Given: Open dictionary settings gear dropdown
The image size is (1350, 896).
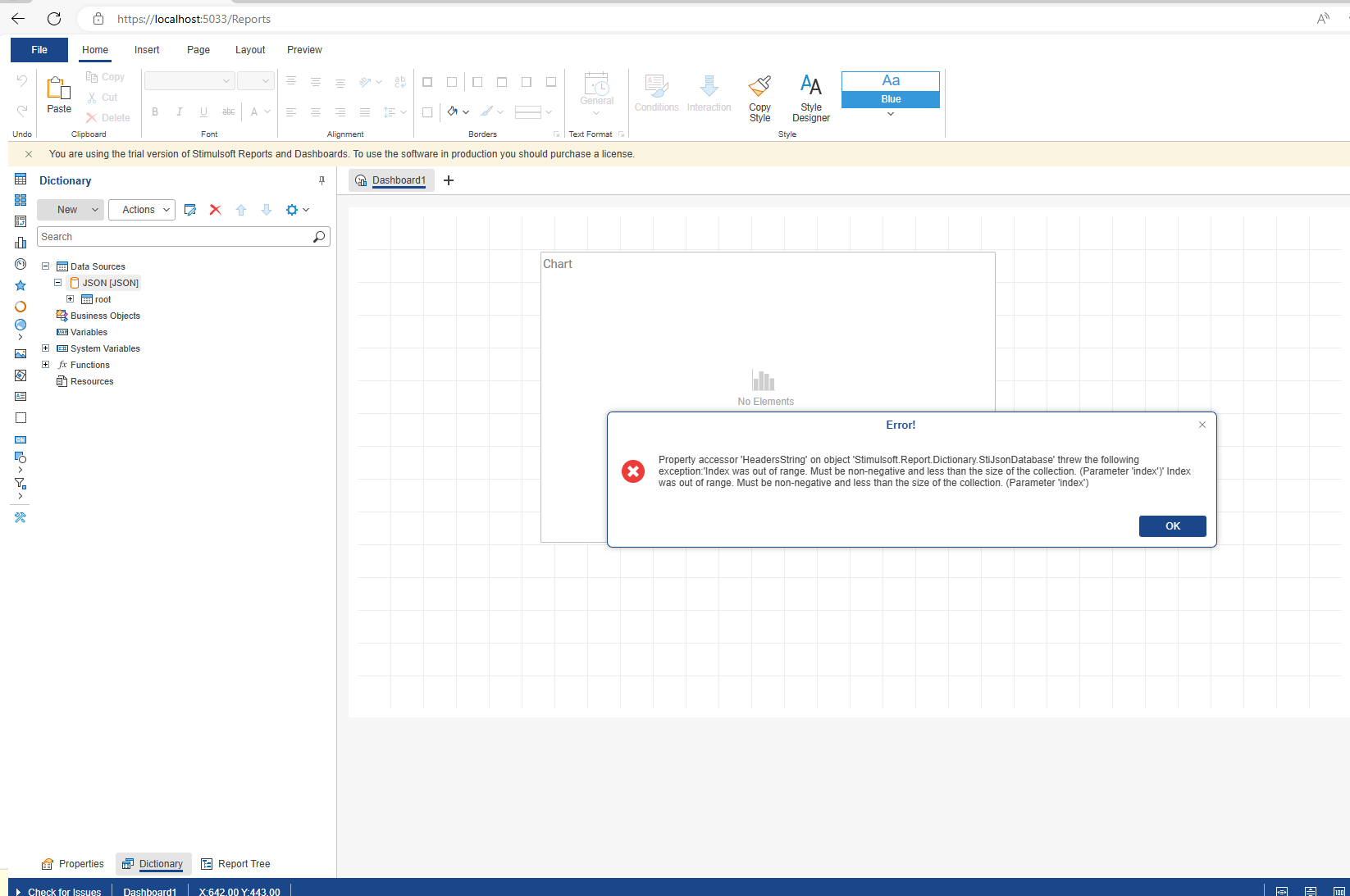Looking at the screenshot, I should click(297, 210).
